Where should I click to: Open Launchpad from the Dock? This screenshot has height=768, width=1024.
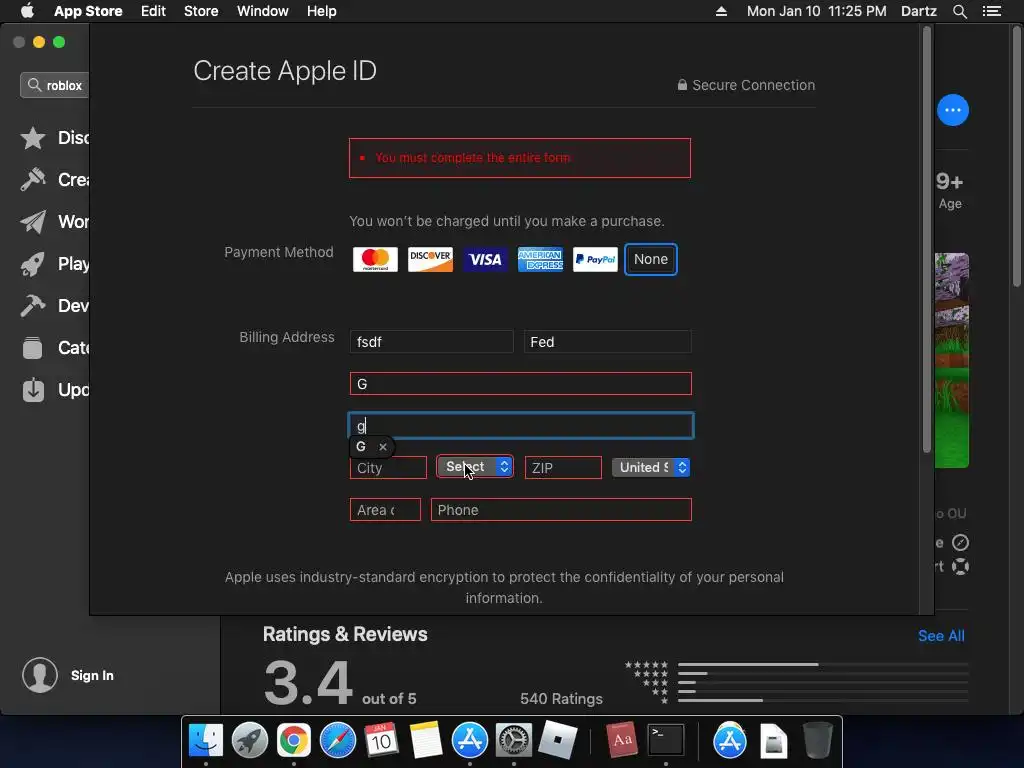(249, 740)
